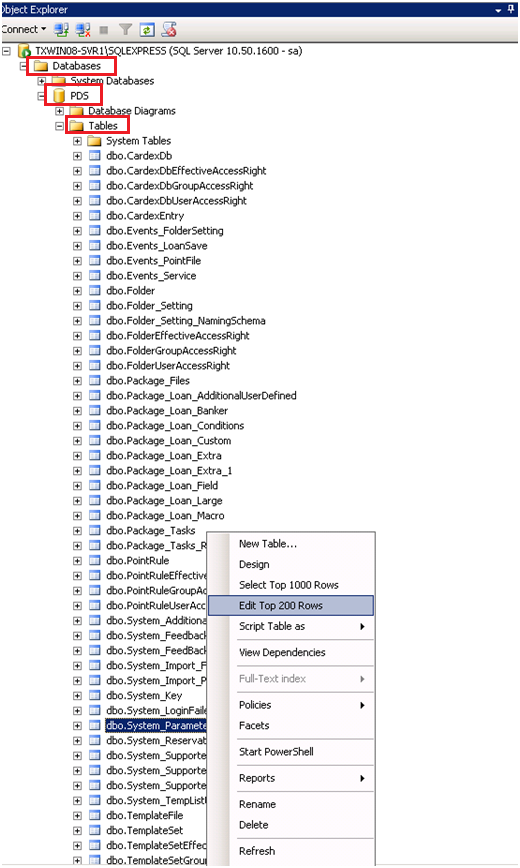Click the Stop toolbar icon
Screen dimensions: 520x868
(104, 30)
